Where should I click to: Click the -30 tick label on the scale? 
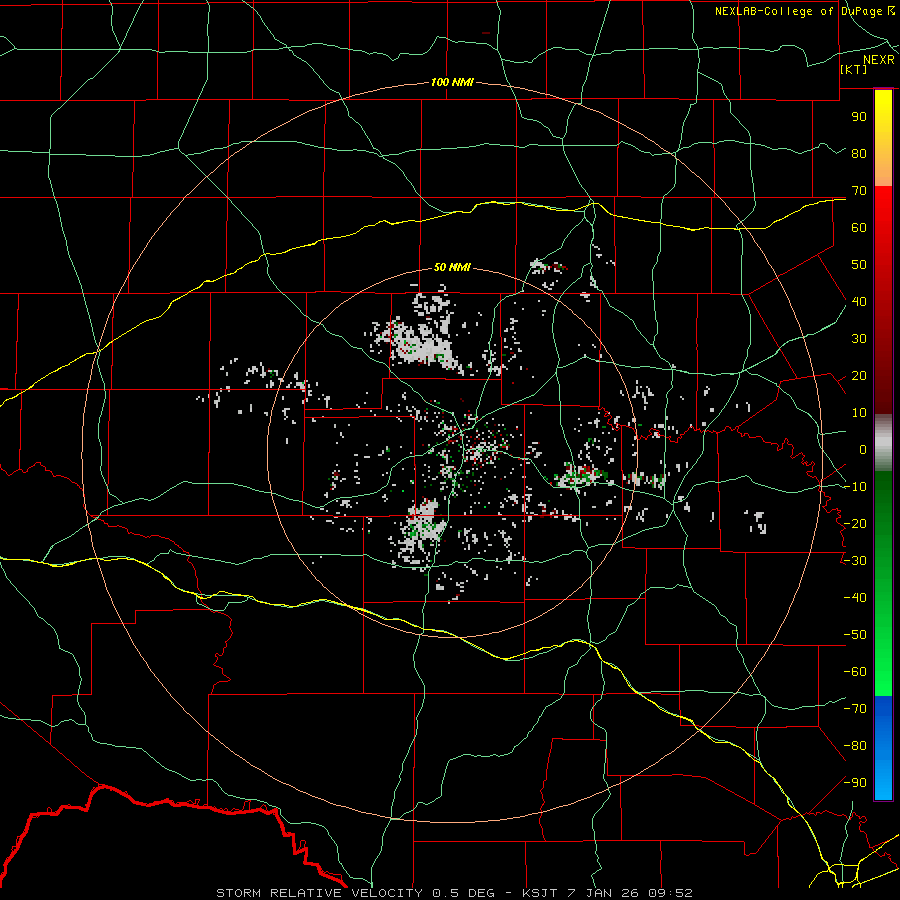point(855,561)
